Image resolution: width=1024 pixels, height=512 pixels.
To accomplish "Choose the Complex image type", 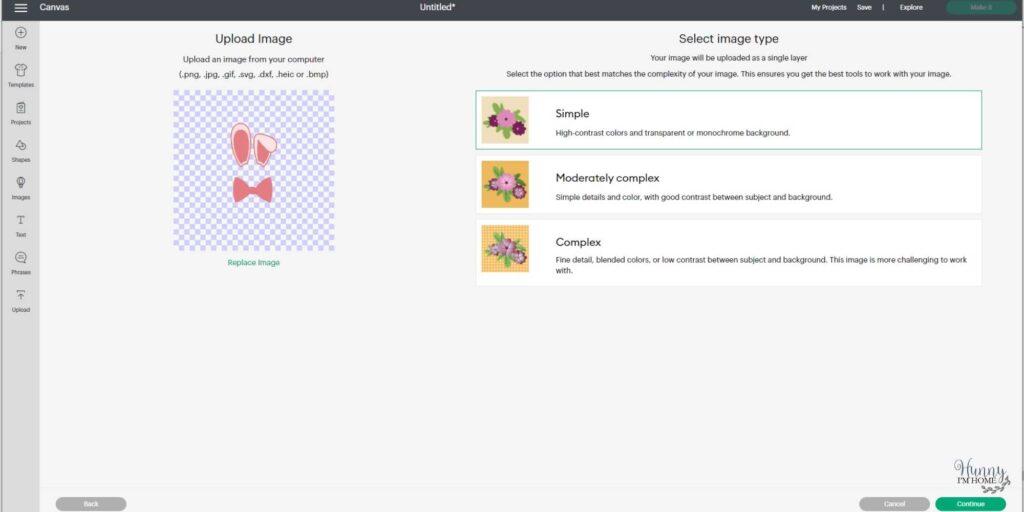I will pos(728,253).
